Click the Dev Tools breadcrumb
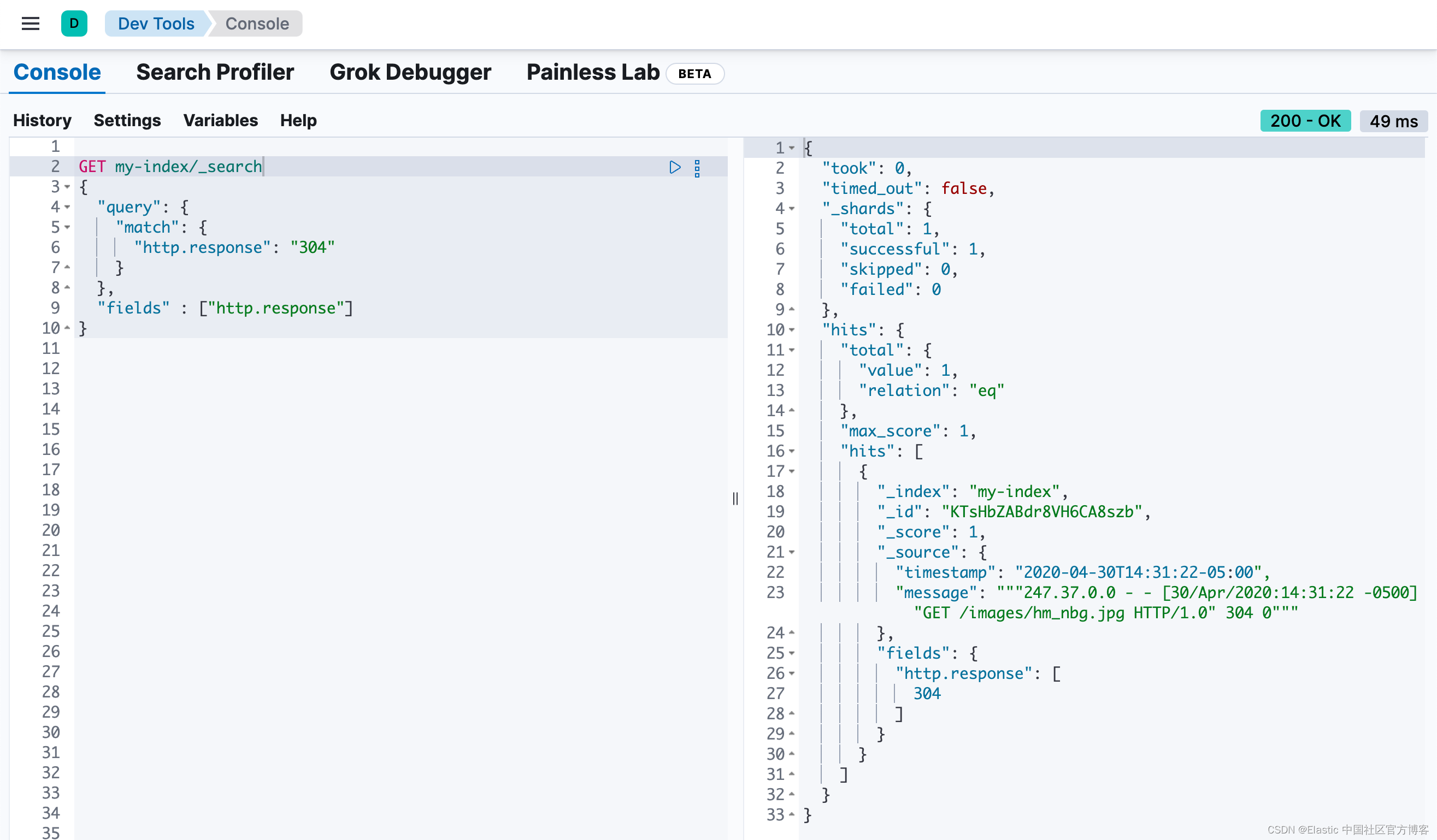1437x840 pixels. (x=156, y=23)
